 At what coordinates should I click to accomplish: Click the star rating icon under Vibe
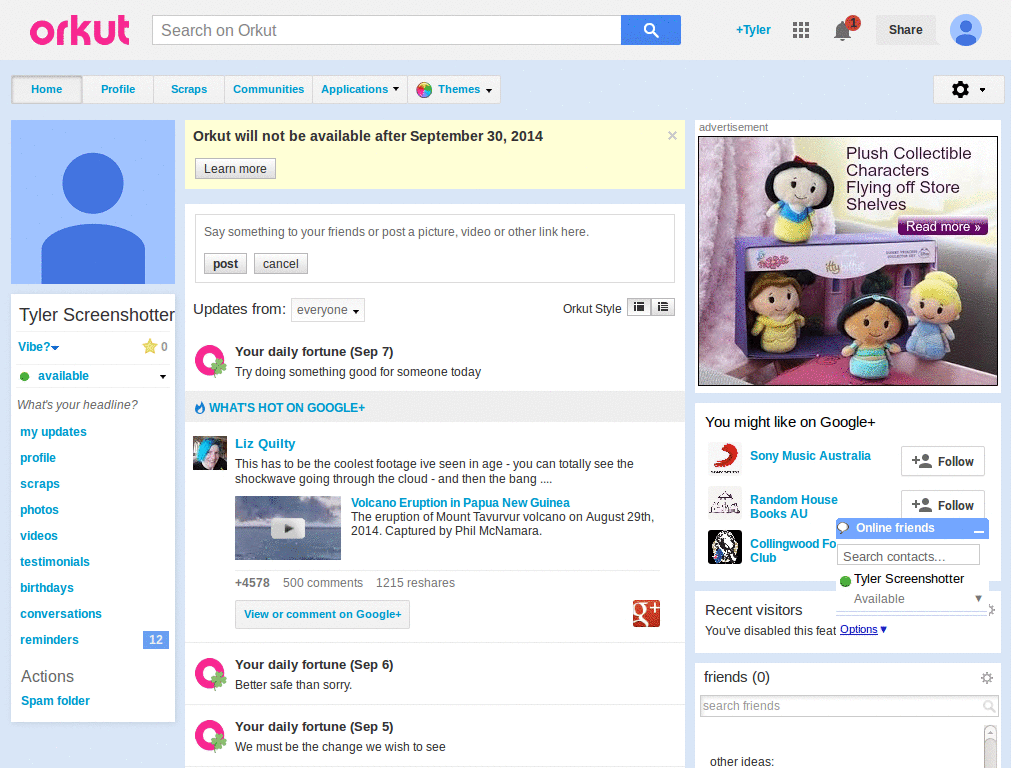point(150,346)
